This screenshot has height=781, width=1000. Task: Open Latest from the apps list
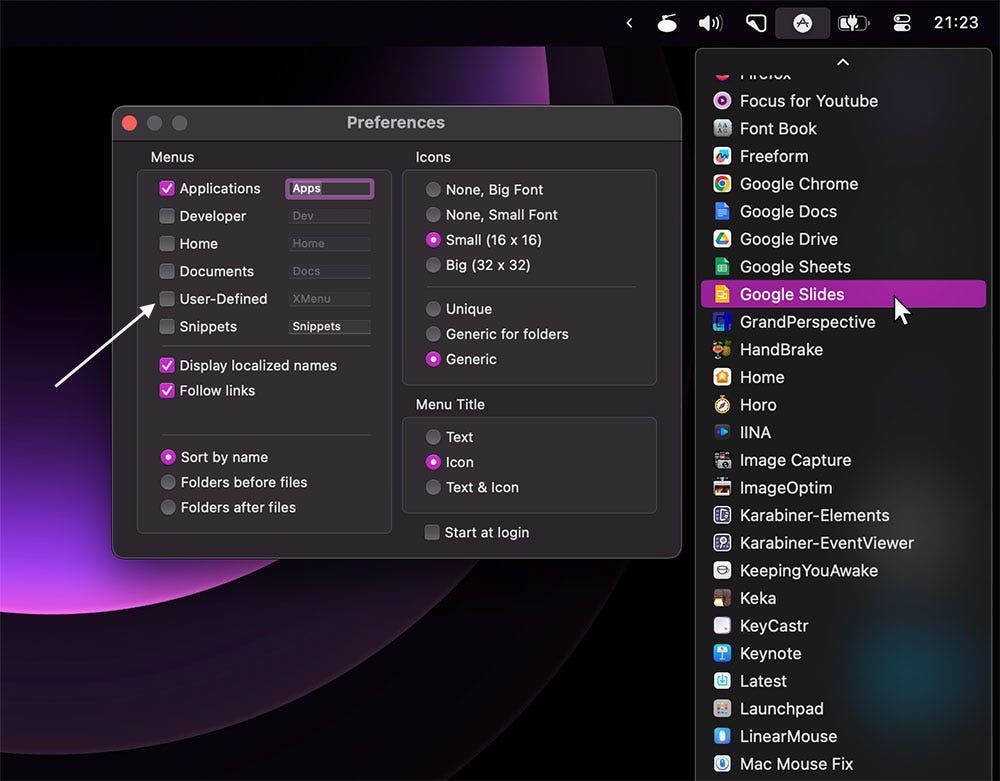(843, 681)
